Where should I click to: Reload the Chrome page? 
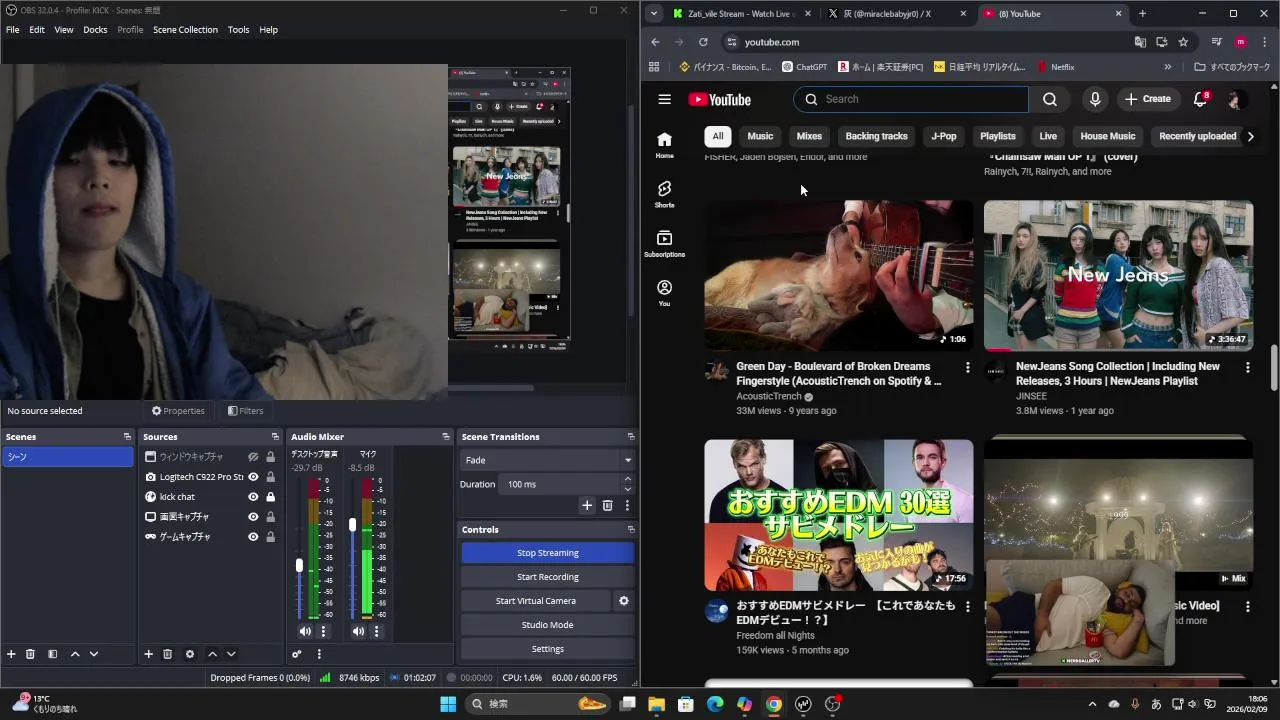[x=703, y=42]
